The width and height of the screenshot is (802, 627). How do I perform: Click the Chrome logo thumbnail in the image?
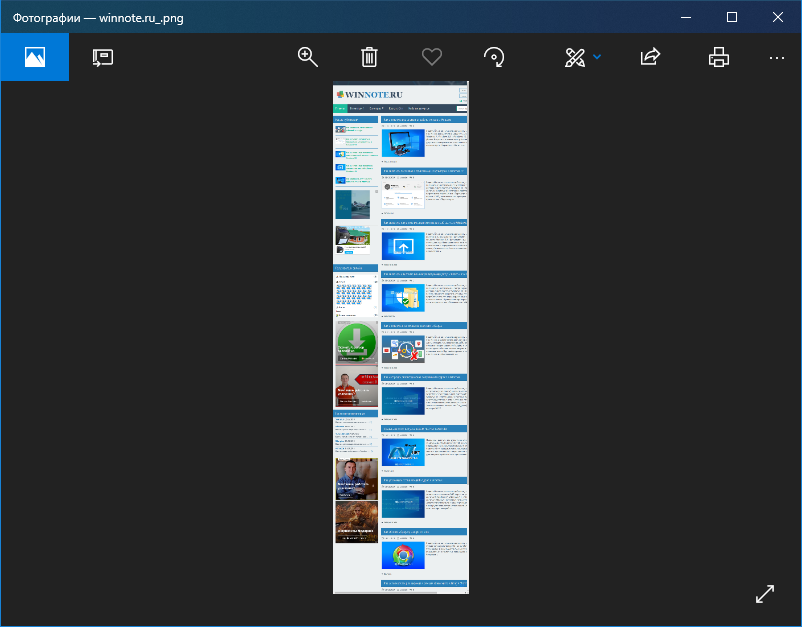click(403, 556)
